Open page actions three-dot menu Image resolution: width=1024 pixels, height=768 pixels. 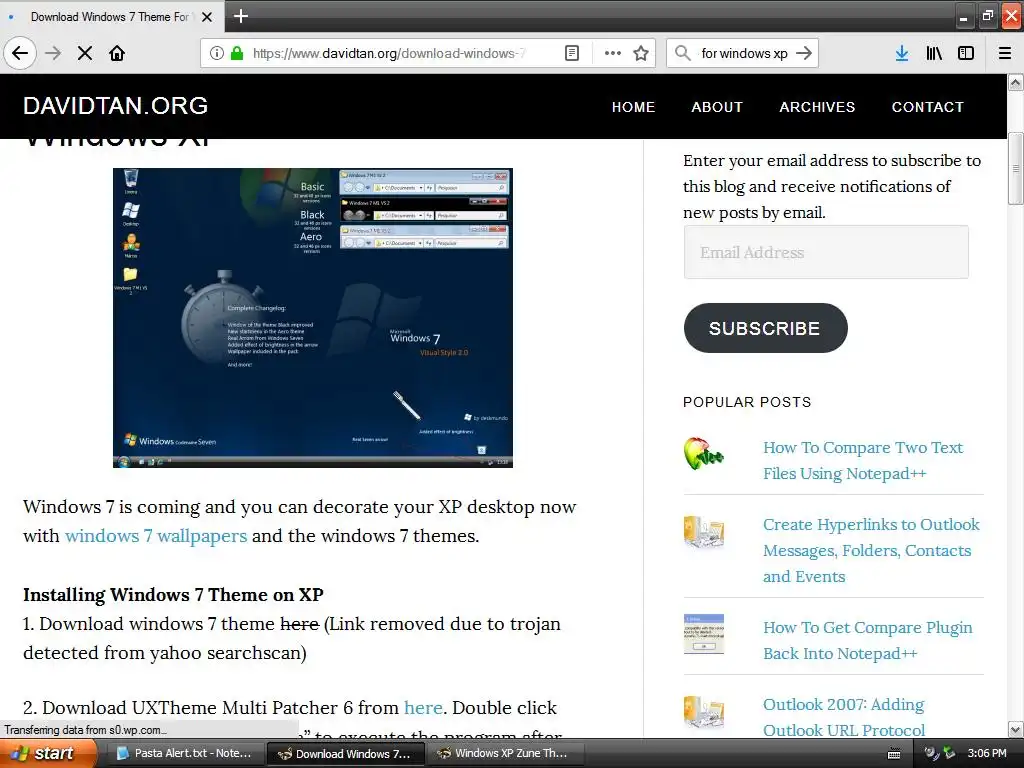pyautogui.click(x=613, y=53)
